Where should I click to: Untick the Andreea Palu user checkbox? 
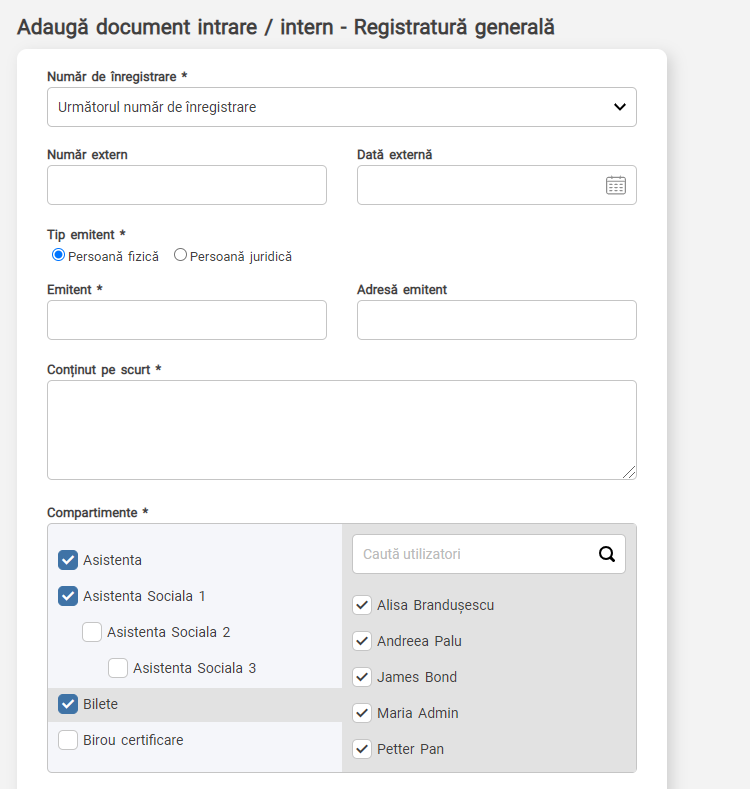pyautogui.click(x=362, y=641)
